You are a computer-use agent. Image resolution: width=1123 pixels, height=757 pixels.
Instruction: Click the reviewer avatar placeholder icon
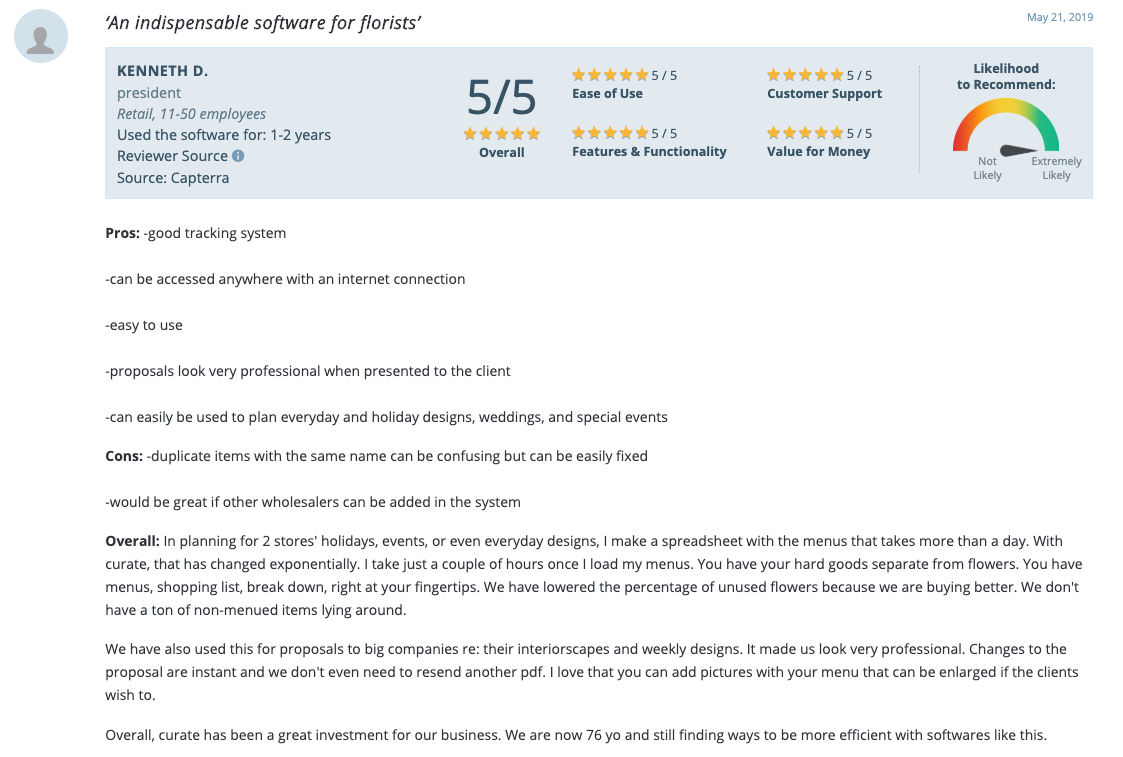pos(41,37)
